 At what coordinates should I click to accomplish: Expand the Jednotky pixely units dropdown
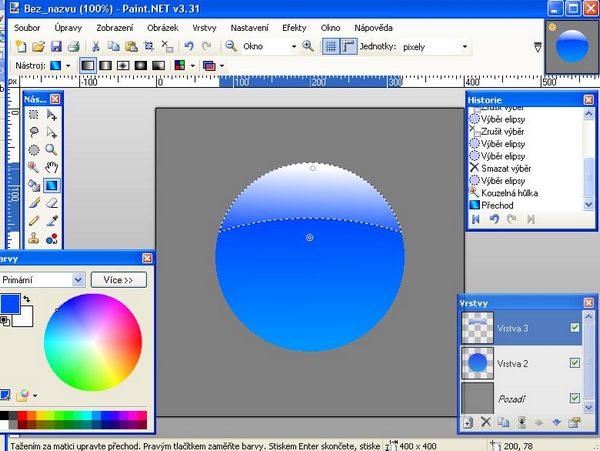(x=464, y=47)
